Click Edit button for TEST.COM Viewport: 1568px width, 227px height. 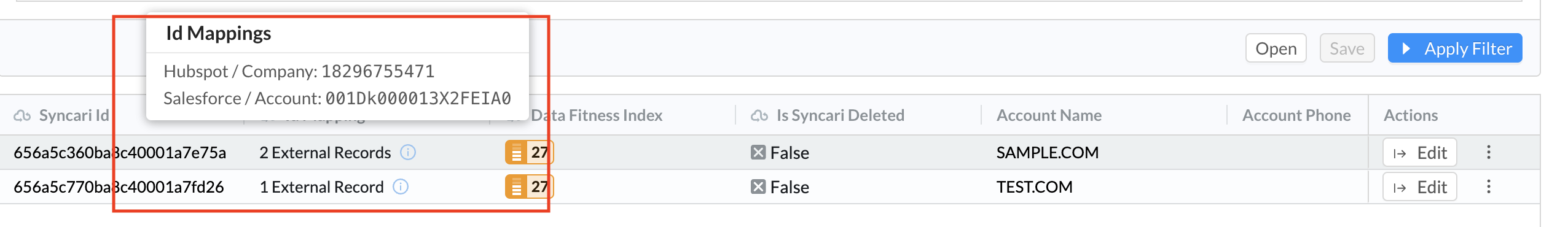pyautogui.click(x=1419, y=187)
